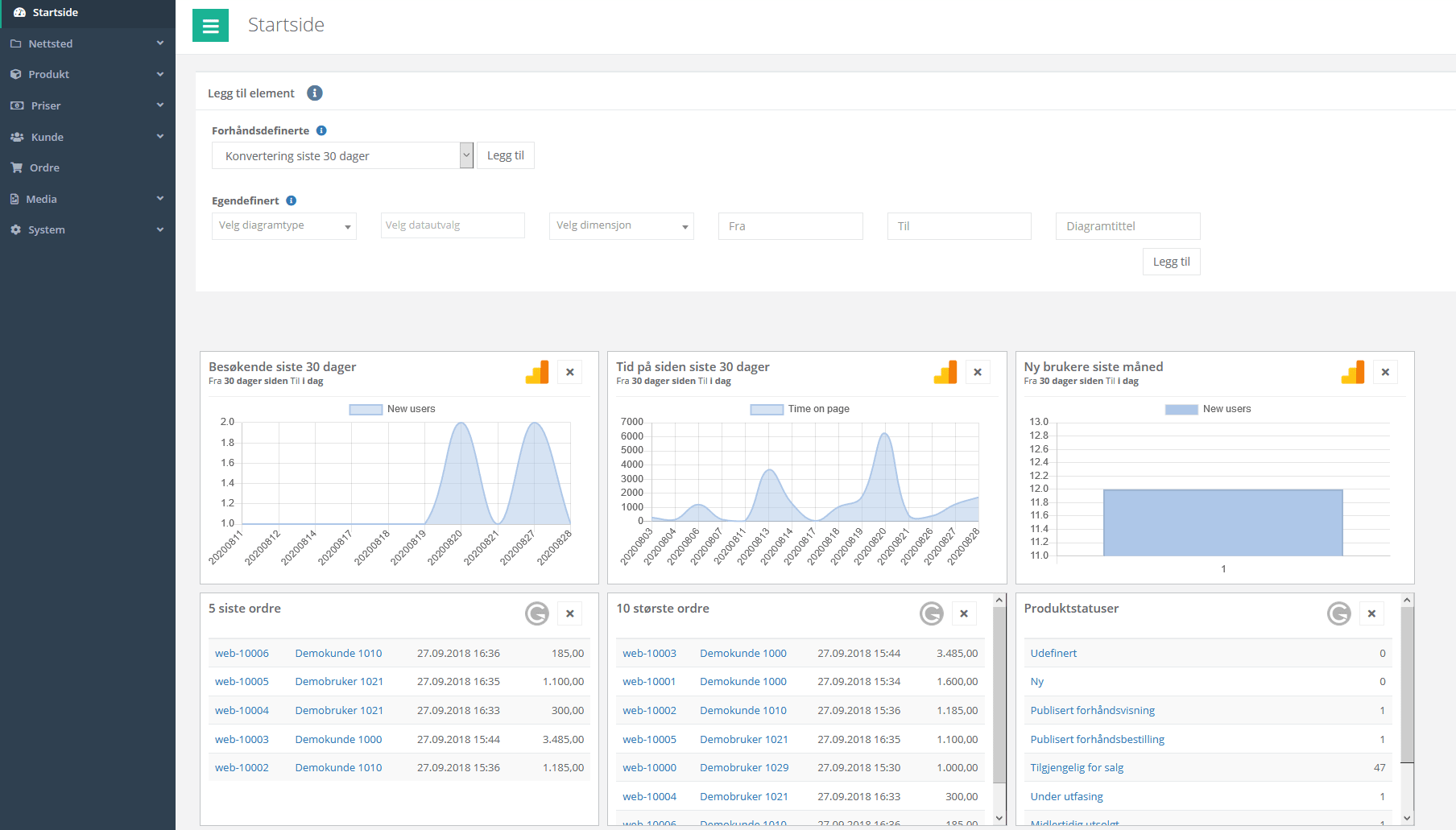The height and width of the screenshot is (830, 1456).
Task: Toggle Time on page legend item
Action: (x=800, y=409)
